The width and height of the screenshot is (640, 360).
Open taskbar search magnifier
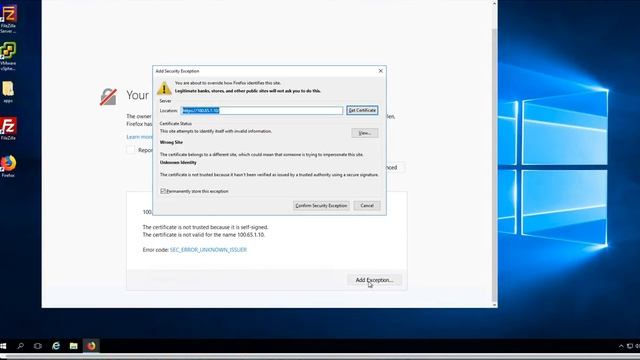[x=20, y=346]
